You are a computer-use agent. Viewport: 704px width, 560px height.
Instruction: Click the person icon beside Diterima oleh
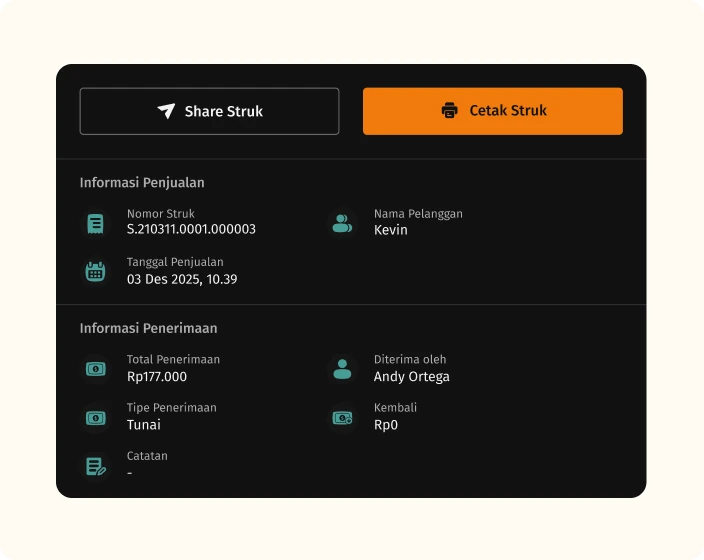342,369
